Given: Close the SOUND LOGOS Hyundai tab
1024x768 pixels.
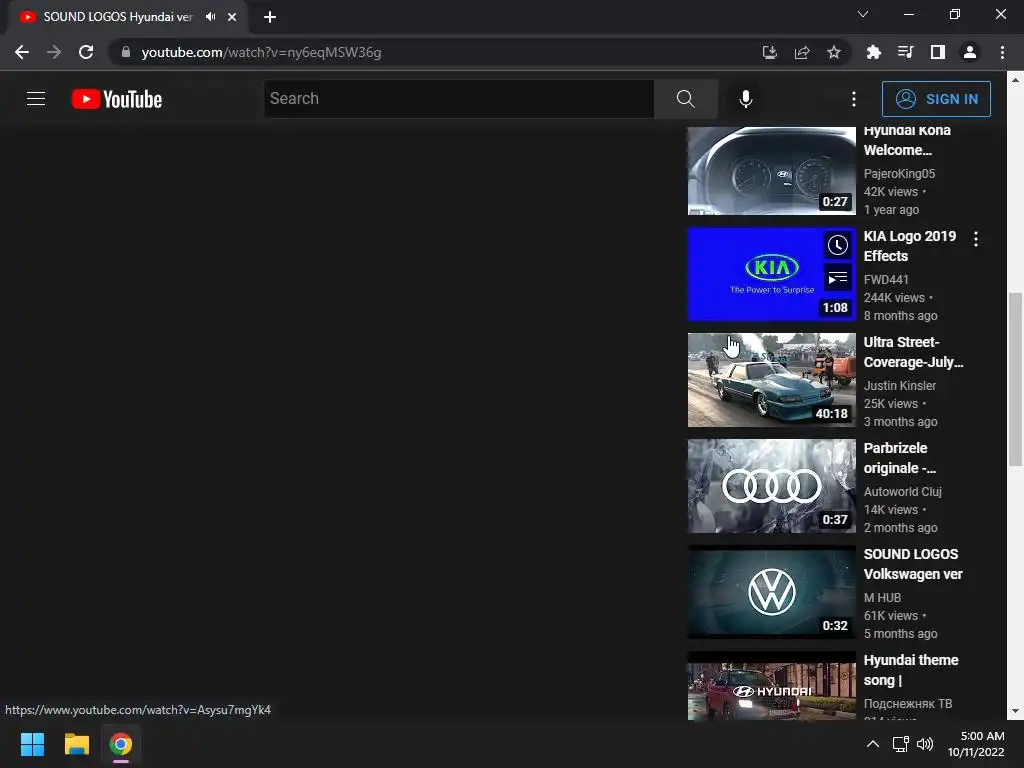Looking at the screenshot, I should click(232, 17).
